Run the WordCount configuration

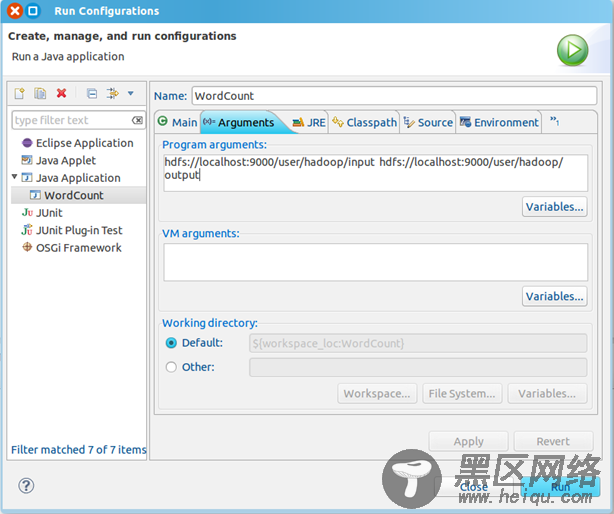[x=560, y=487]
